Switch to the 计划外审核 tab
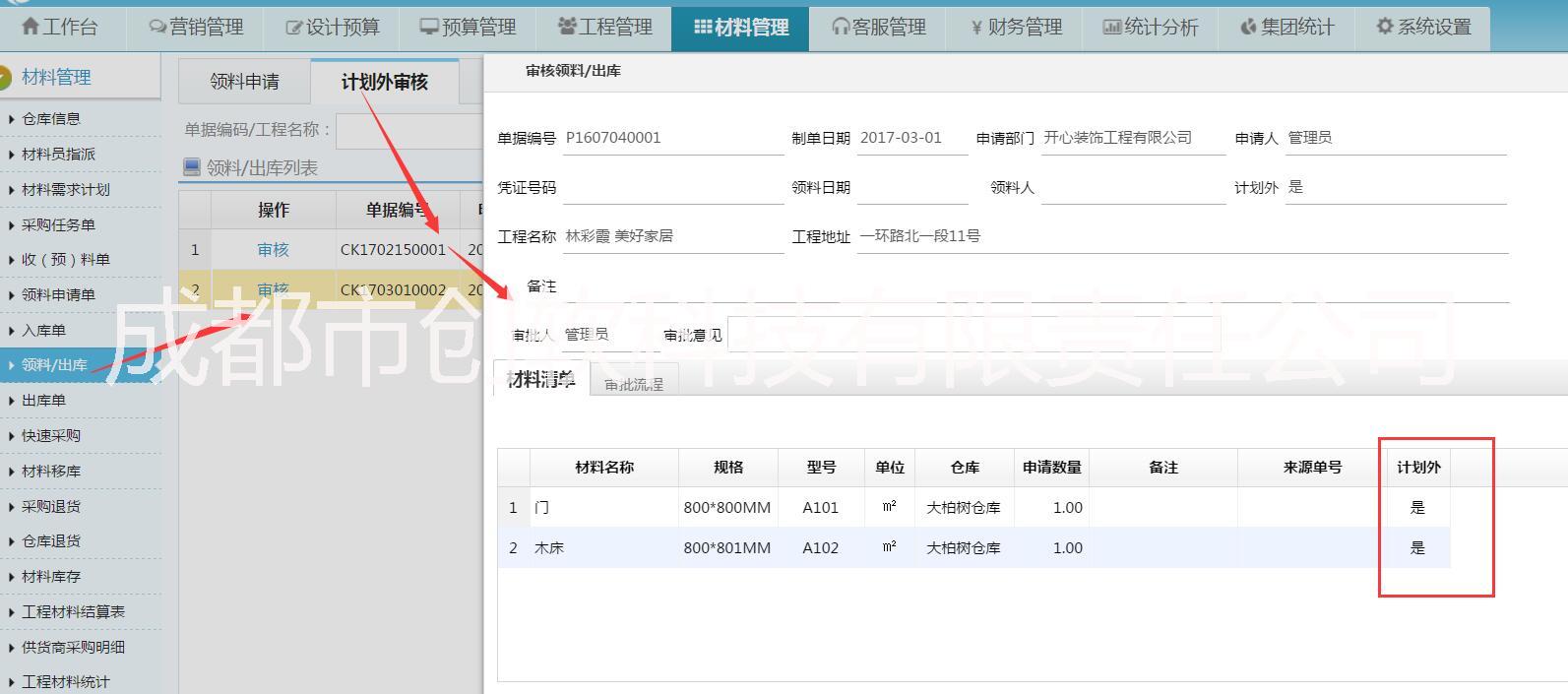 coord(385,82)
